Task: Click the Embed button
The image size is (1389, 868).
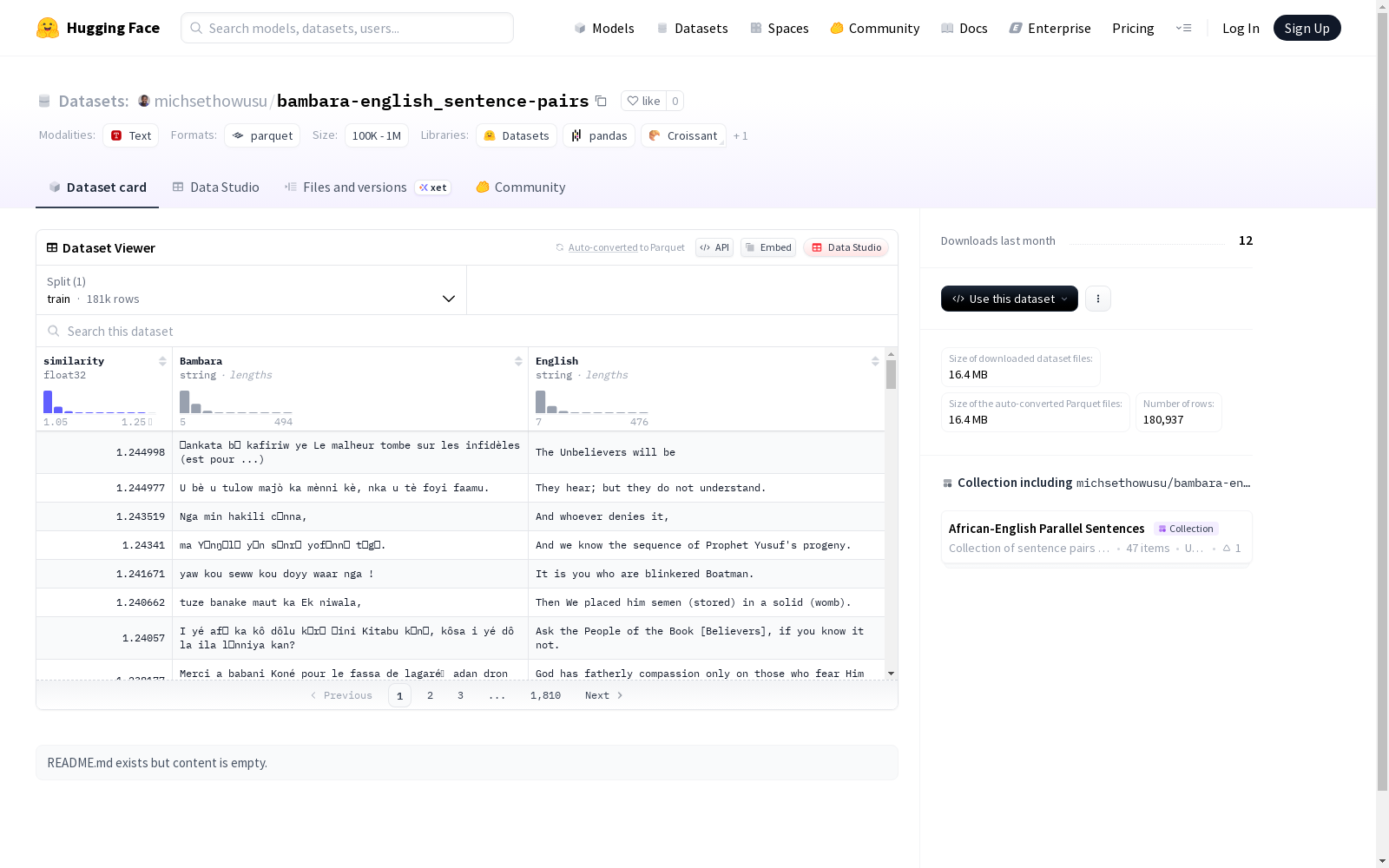Action: click(768, 247)
